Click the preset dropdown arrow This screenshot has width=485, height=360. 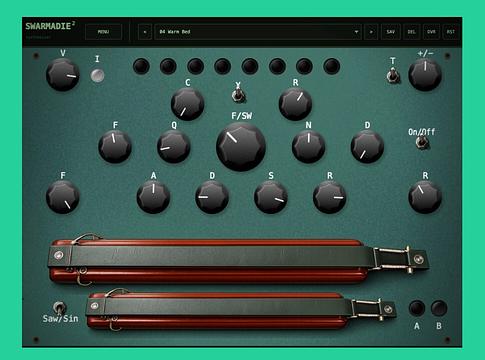pos(356,32)
